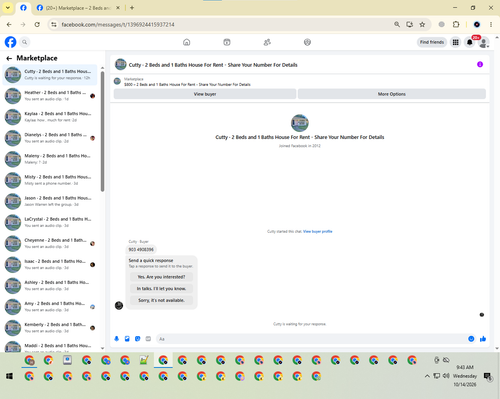
Task: Open the LaCrystal conversation
Action: pyautogui.click(x=50, y=222)
